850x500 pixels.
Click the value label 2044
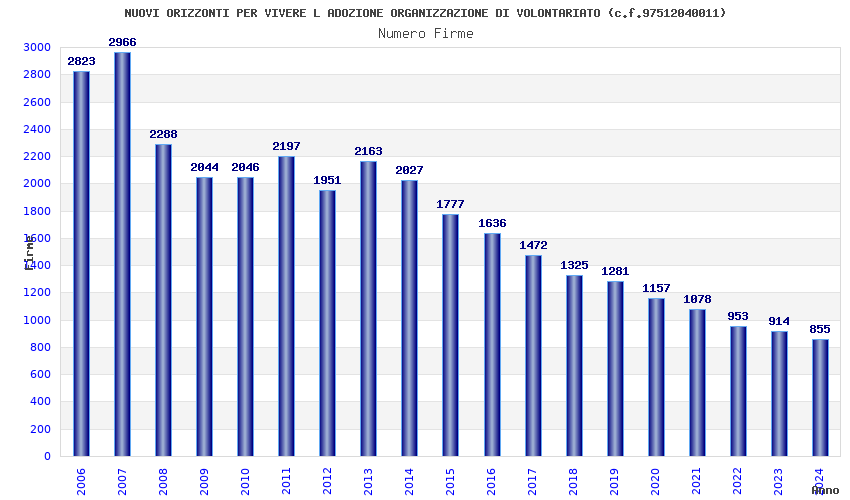tap(204, 168)
